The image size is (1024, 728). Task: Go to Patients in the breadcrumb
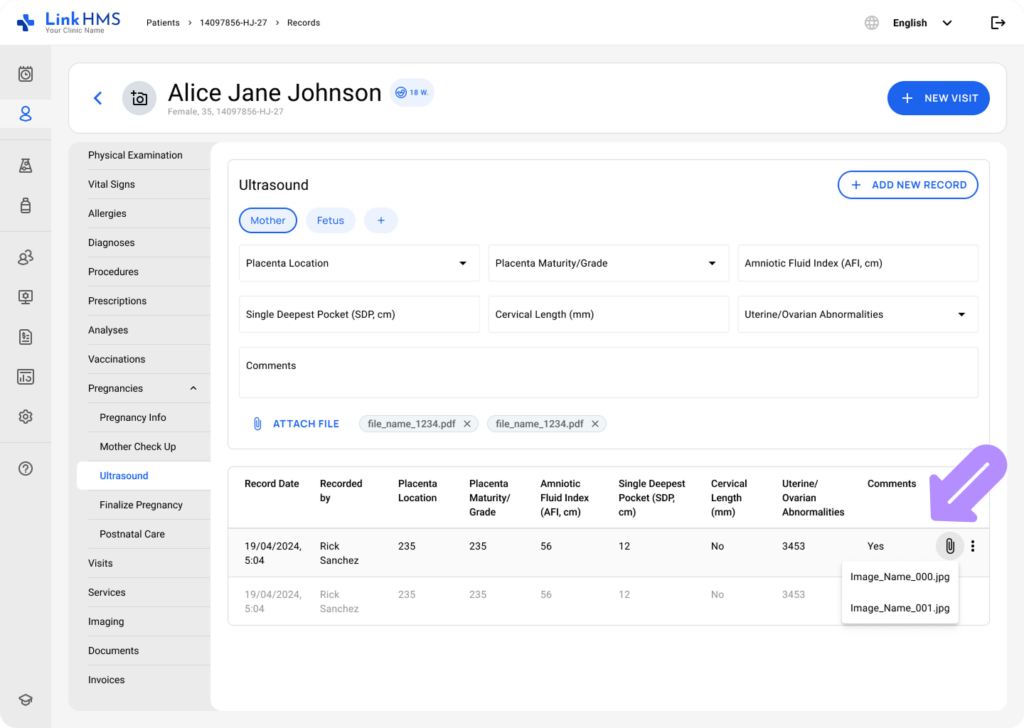163,23
